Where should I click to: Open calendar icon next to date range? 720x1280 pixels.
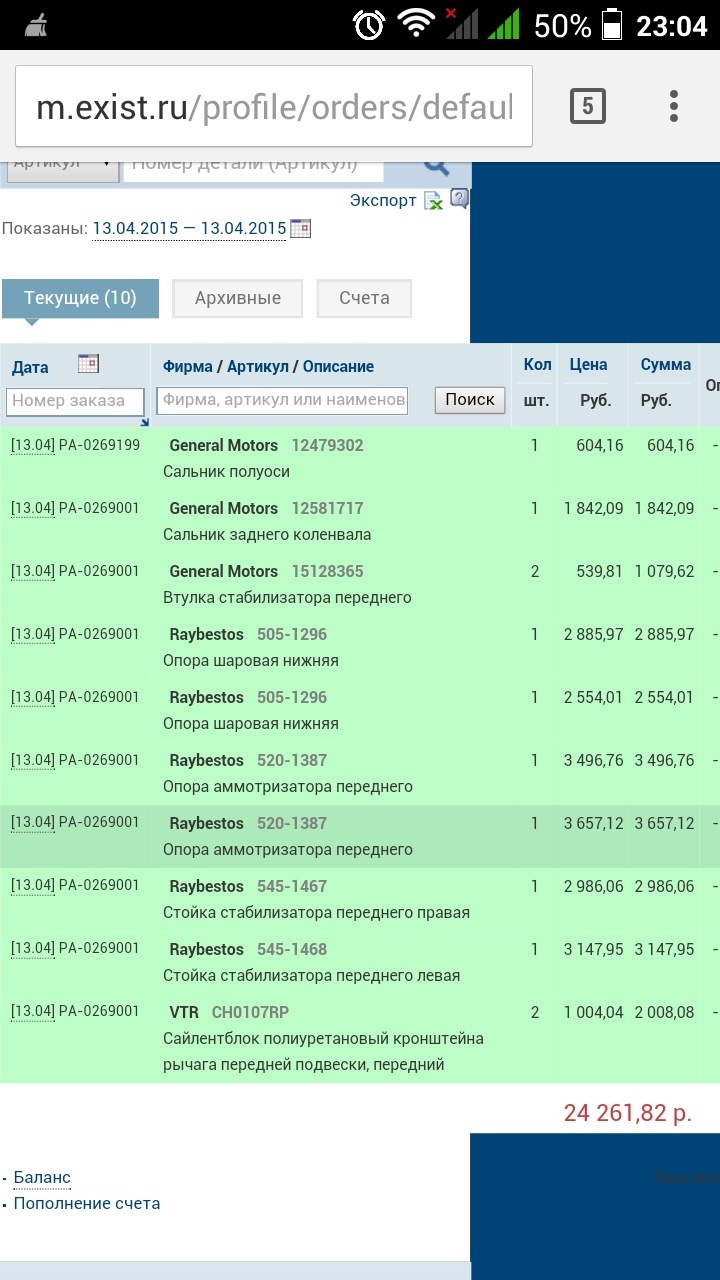pos(300,228)
